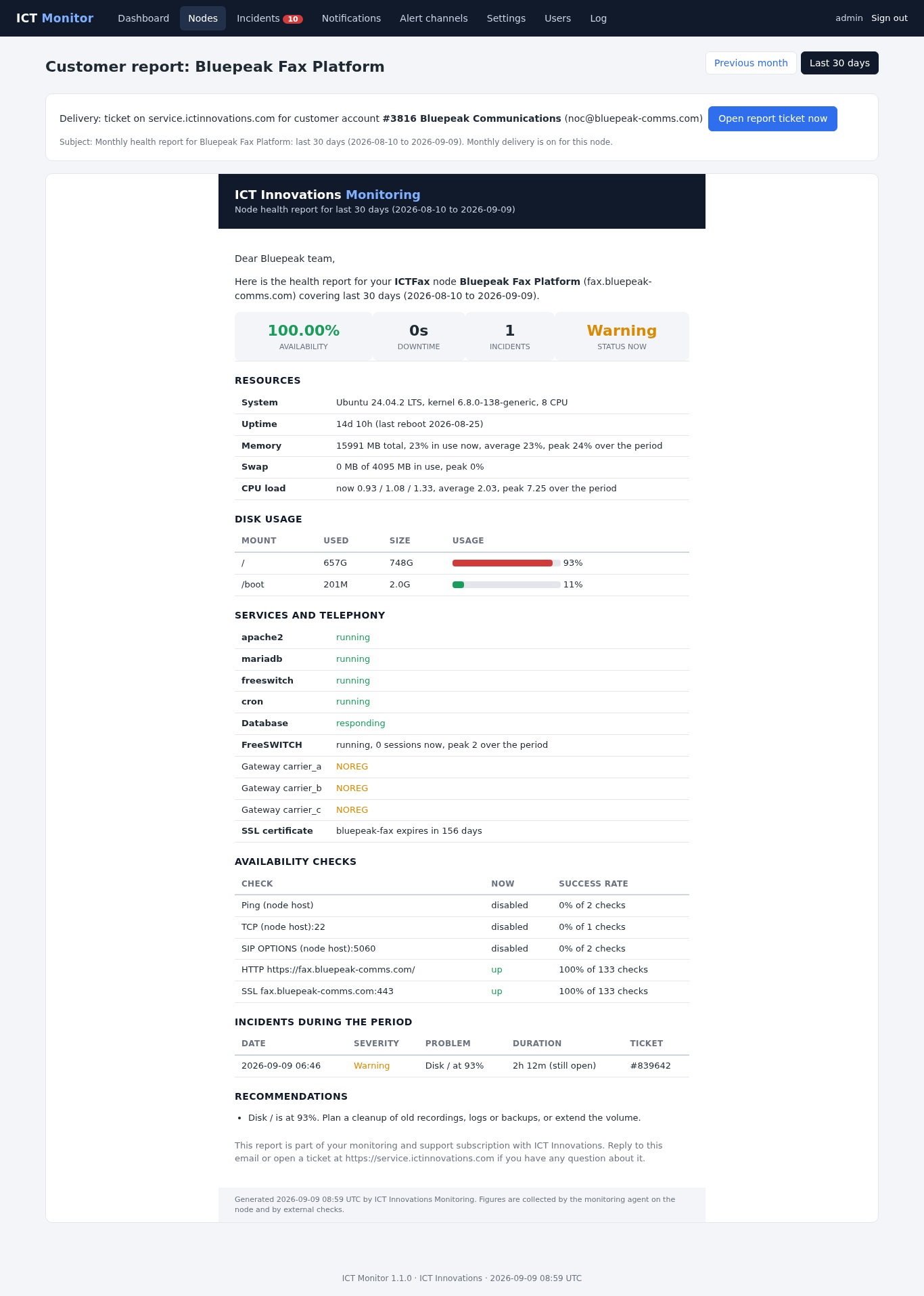Click the Database responding status
This screenshot has height=1296, width=924.
click(361, 723)
